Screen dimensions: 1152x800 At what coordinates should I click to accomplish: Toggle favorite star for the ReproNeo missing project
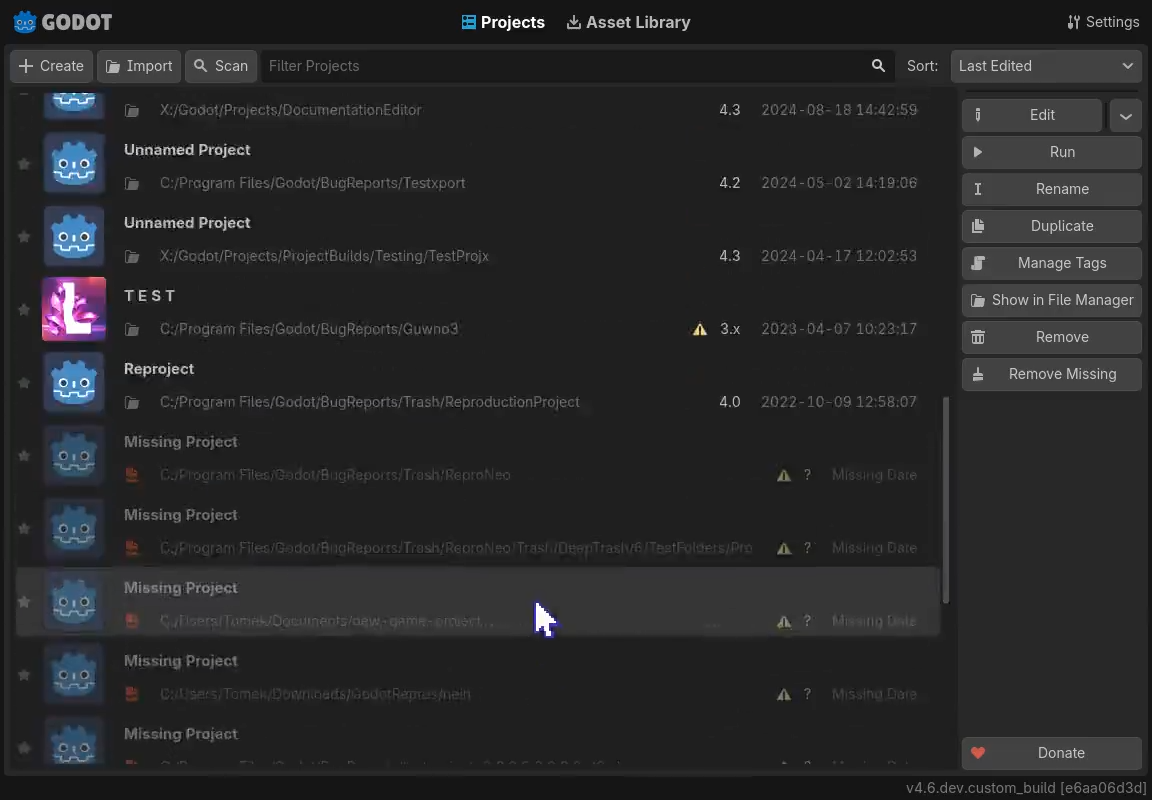click(24, 456)
